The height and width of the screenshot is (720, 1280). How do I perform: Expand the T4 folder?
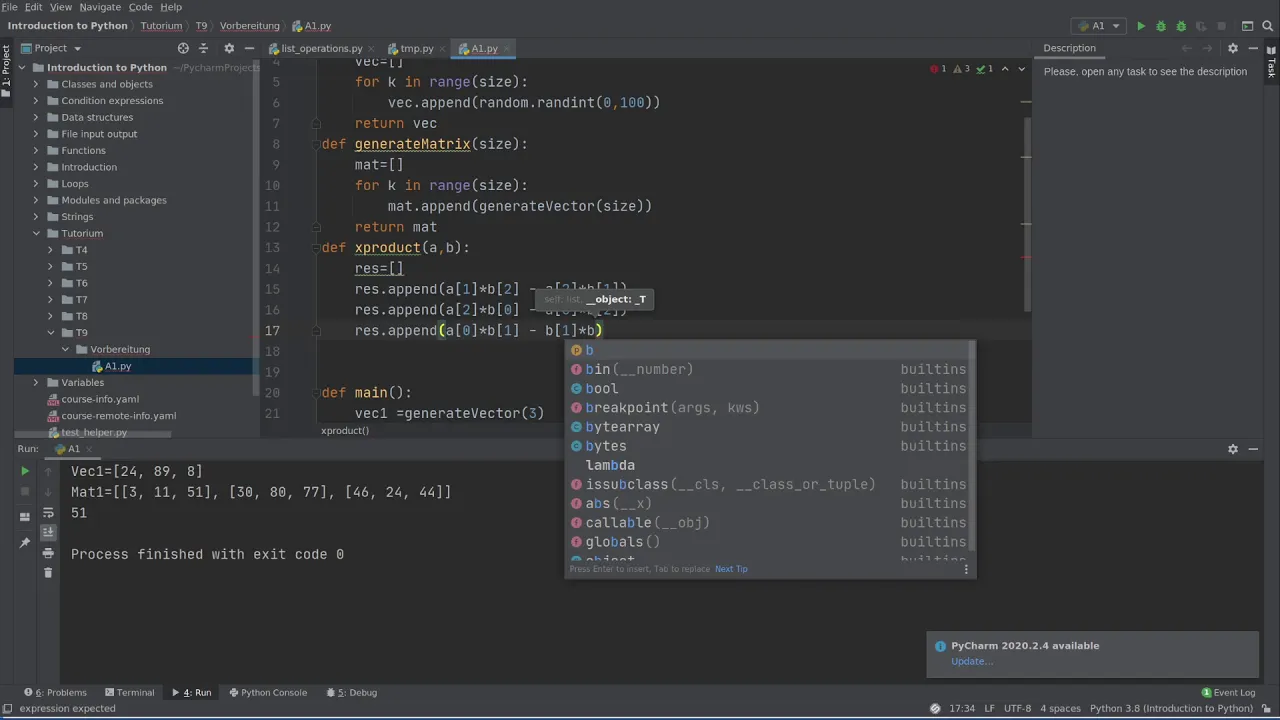pos(50,250)
